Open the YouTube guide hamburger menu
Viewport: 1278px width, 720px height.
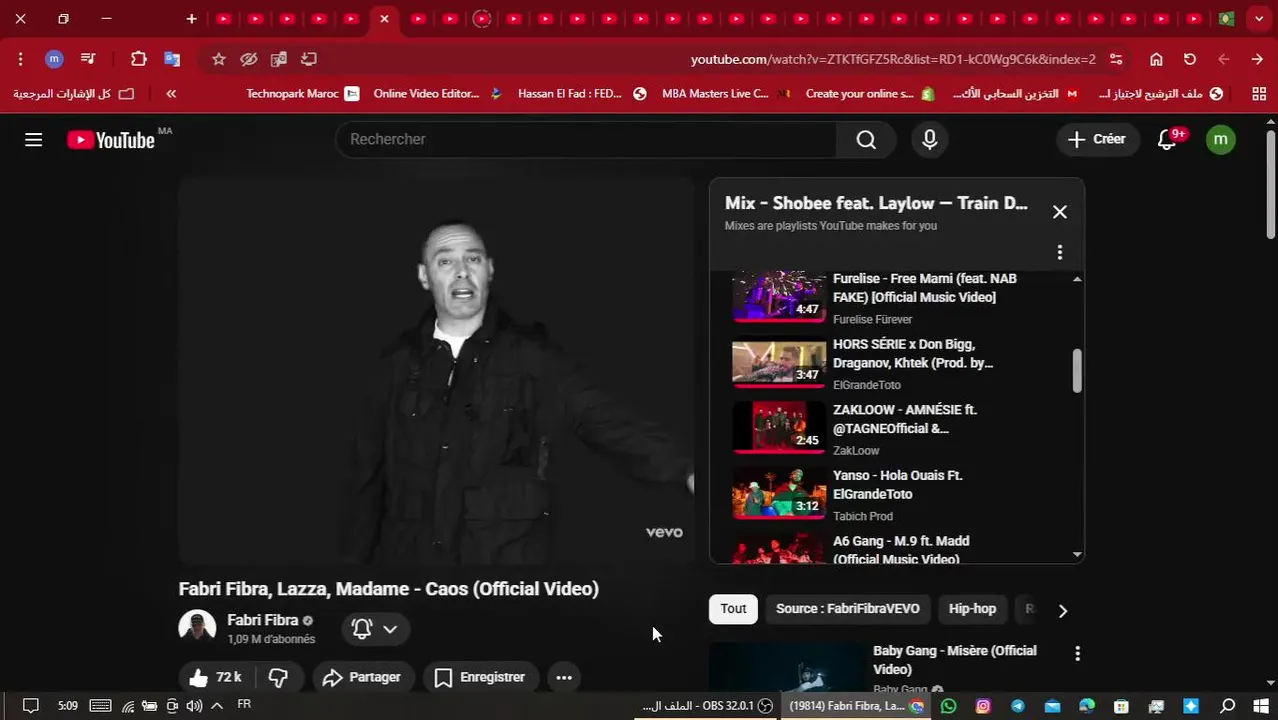(34, 139)
